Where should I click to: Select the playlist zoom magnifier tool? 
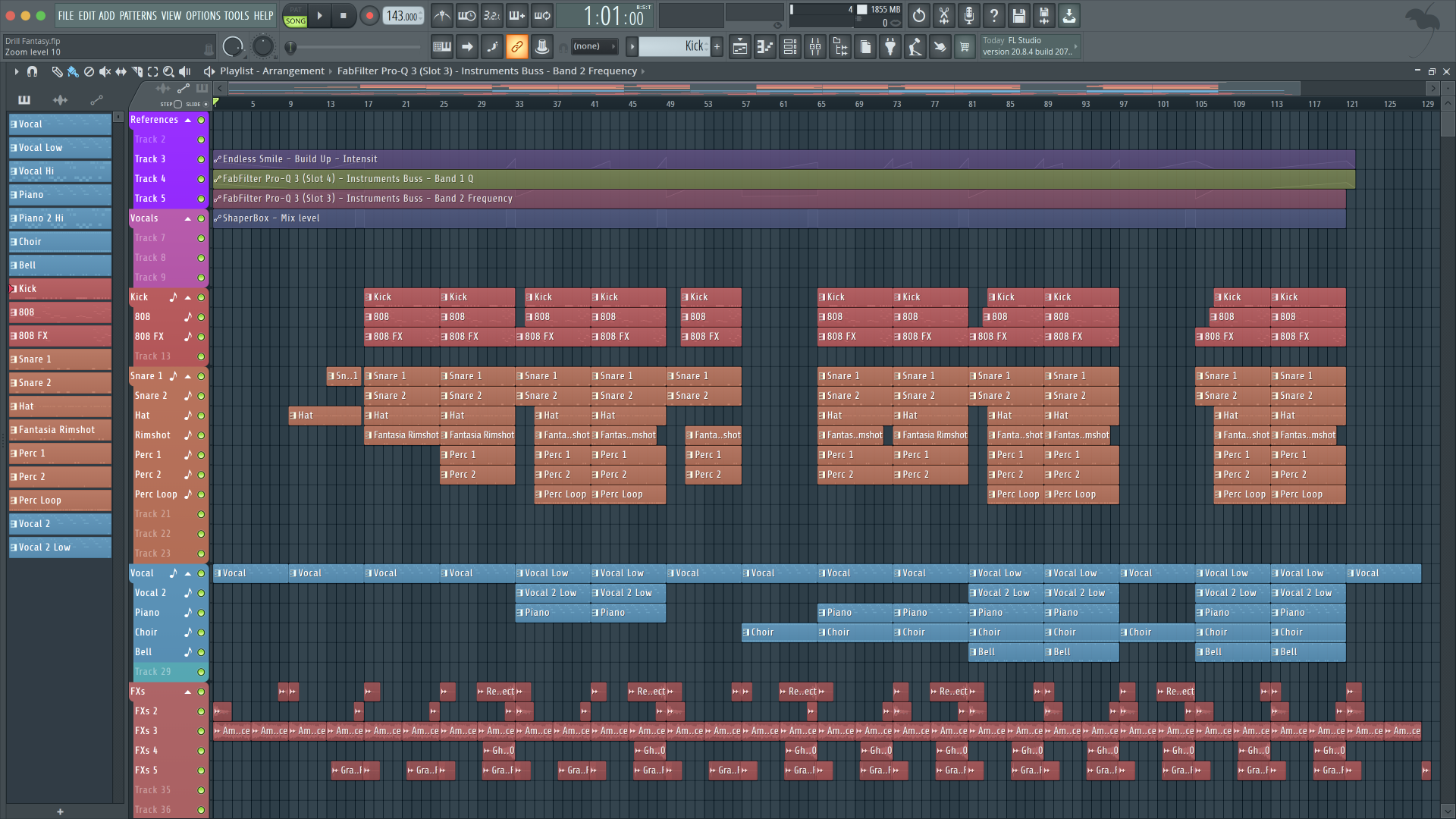[168, 71]
